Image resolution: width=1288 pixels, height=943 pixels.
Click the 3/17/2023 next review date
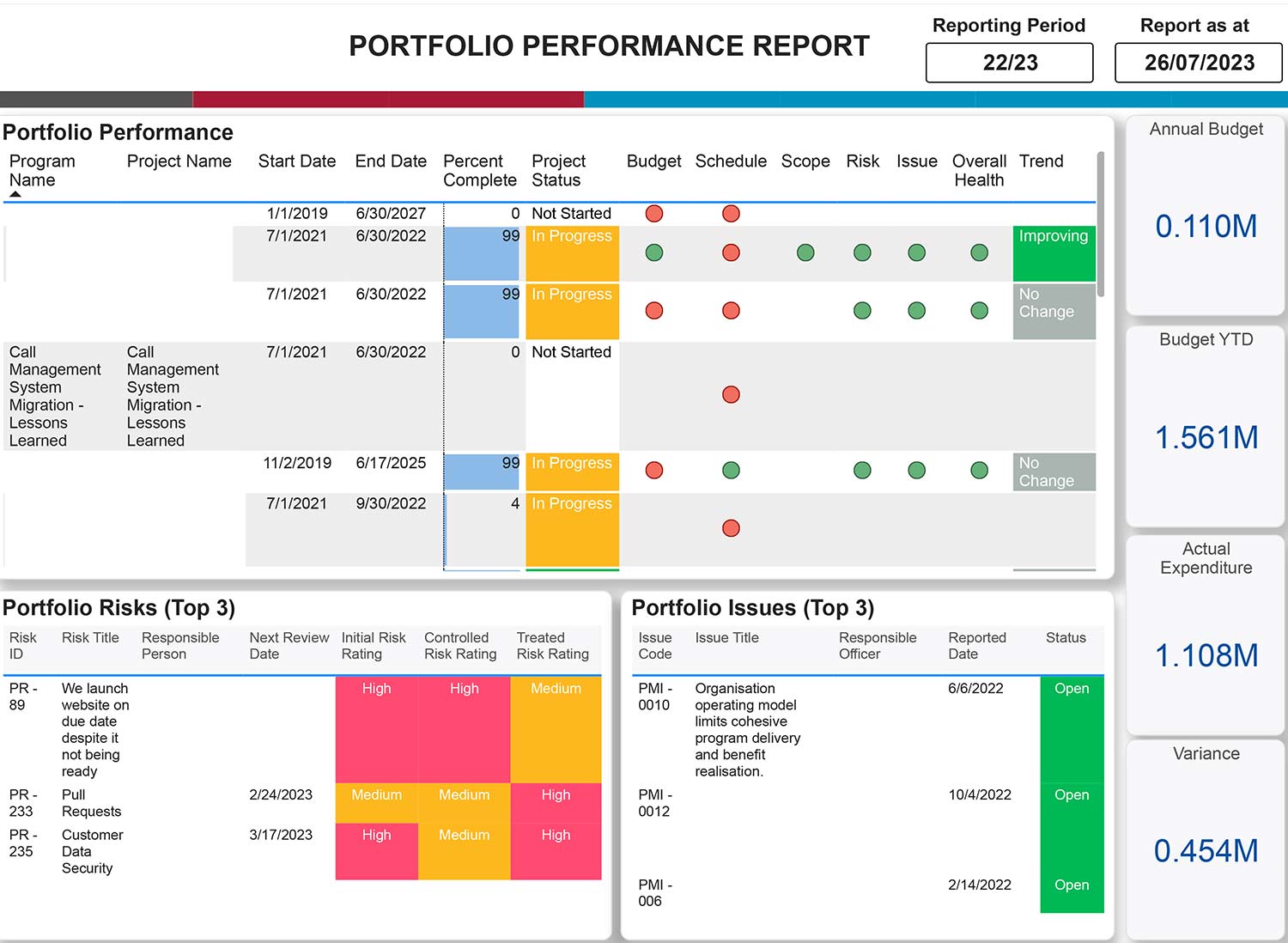[x=281, y=835]
